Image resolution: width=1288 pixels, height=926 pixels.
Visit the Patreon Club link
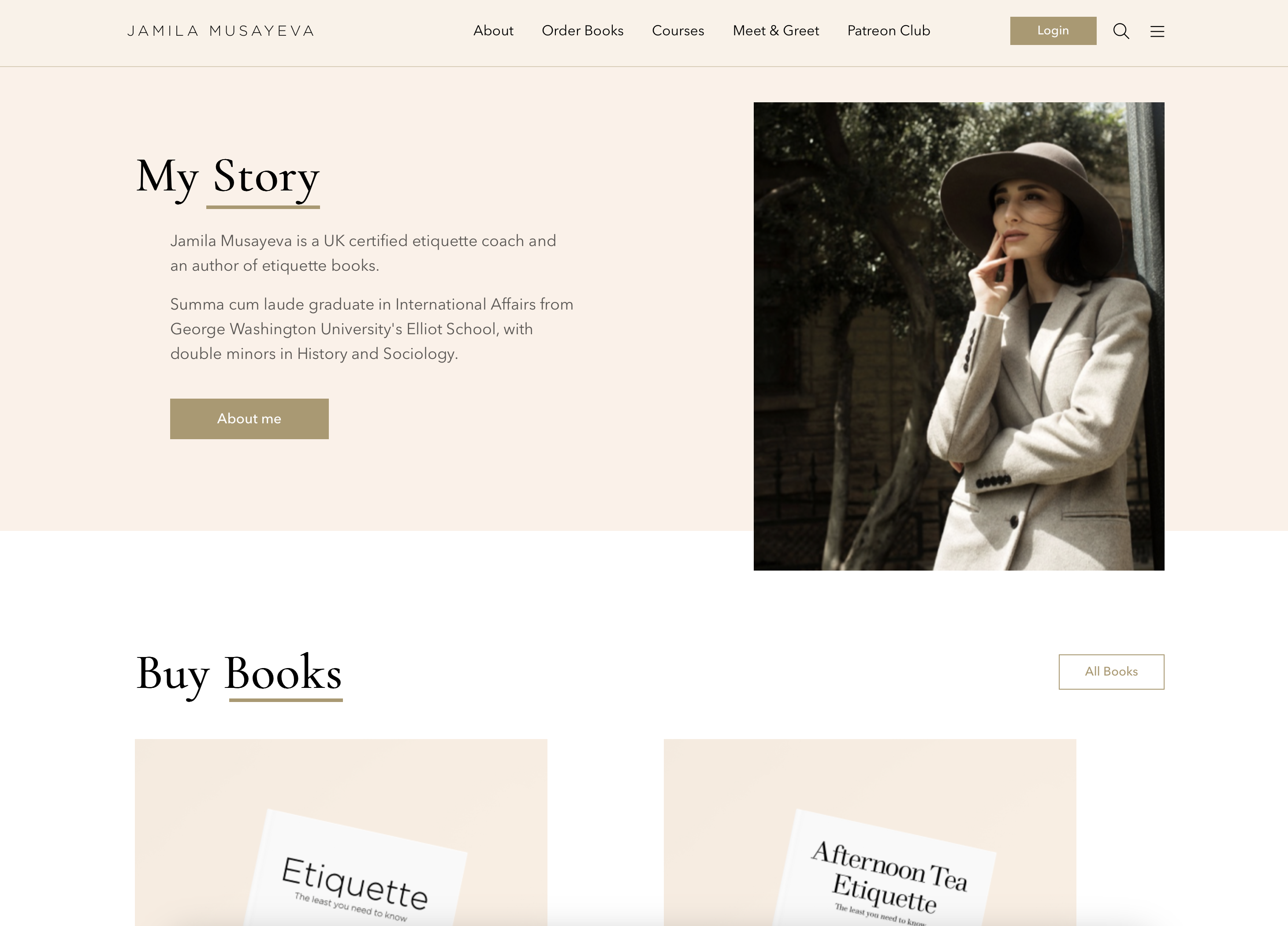pos(889,31)
